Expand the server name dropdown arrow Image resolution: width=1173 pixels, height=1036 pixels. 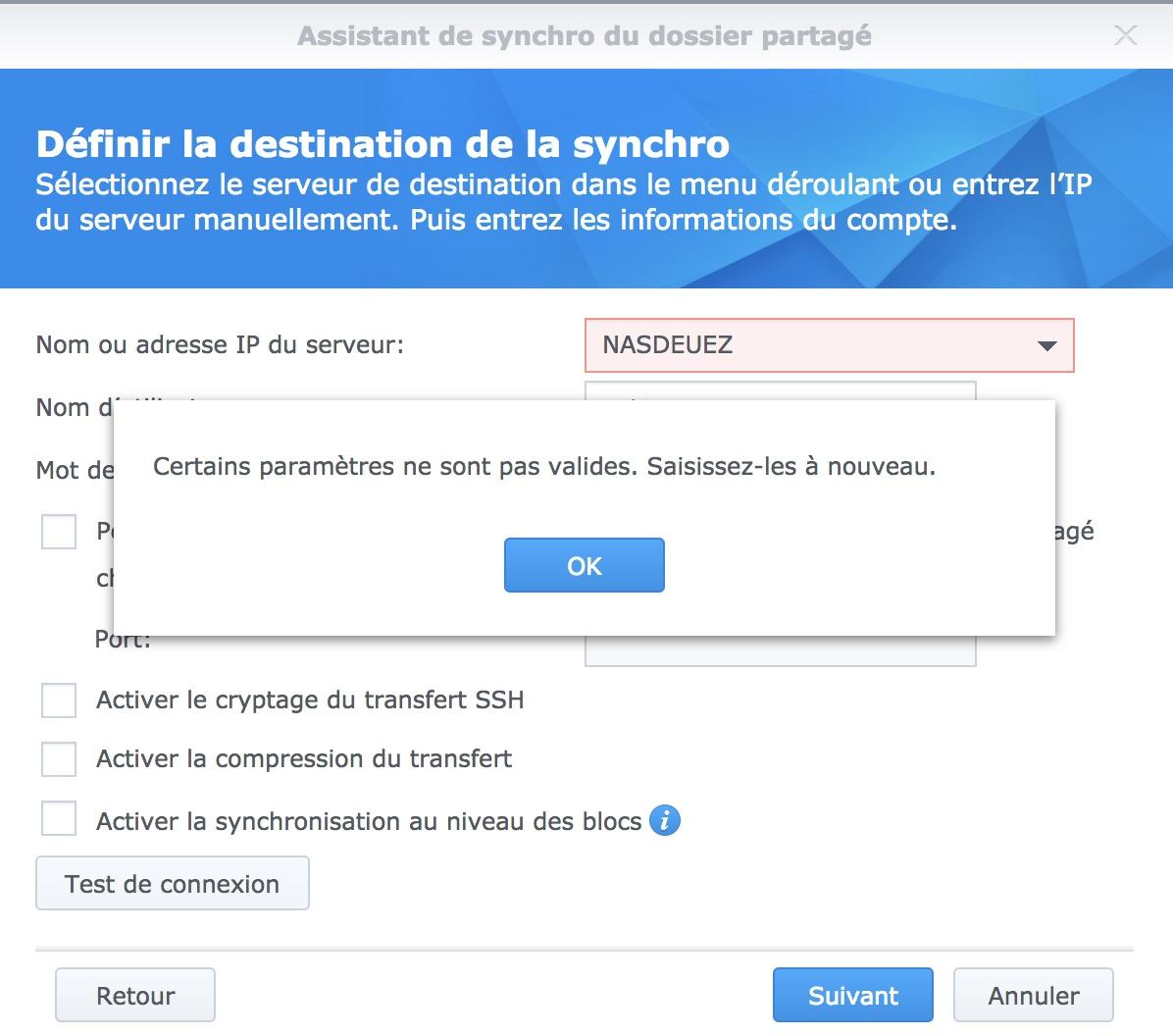tap(1046, 345)
